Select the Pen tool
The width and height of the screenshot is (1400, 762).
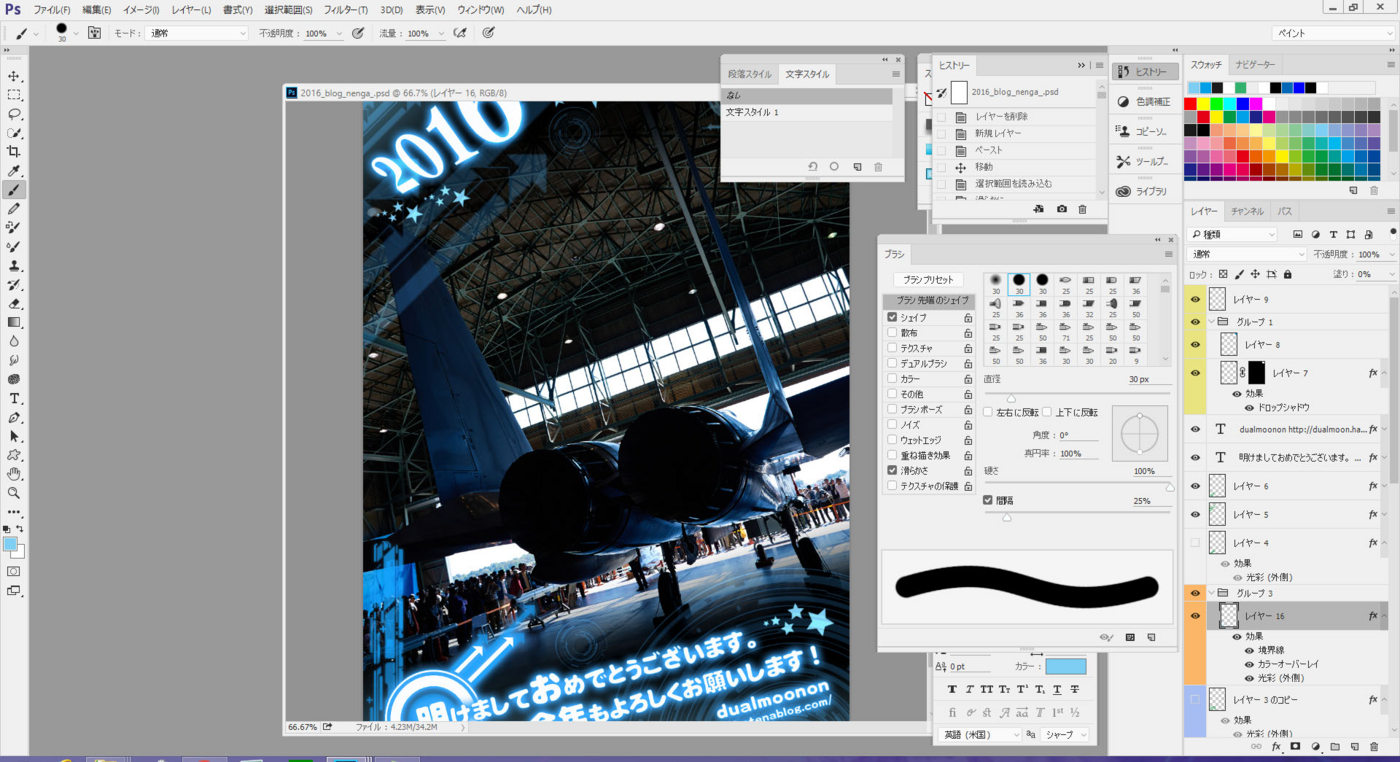click(x=14, y=418)
